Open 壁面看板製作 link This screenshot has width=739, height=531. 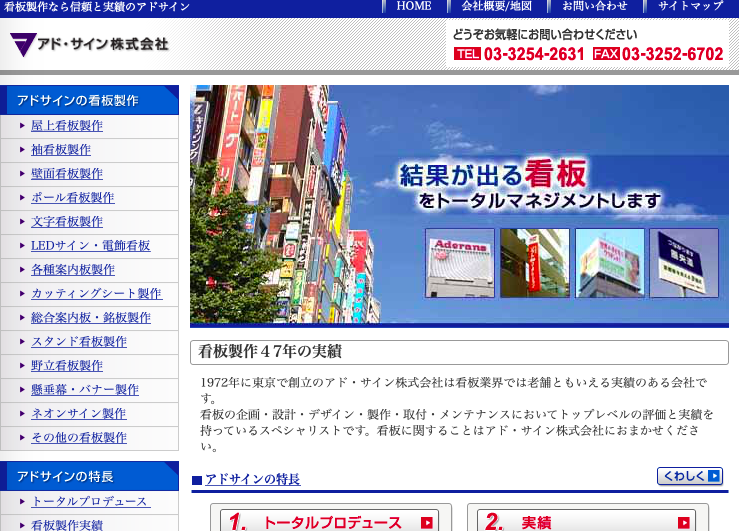click(x=66, y=174)
